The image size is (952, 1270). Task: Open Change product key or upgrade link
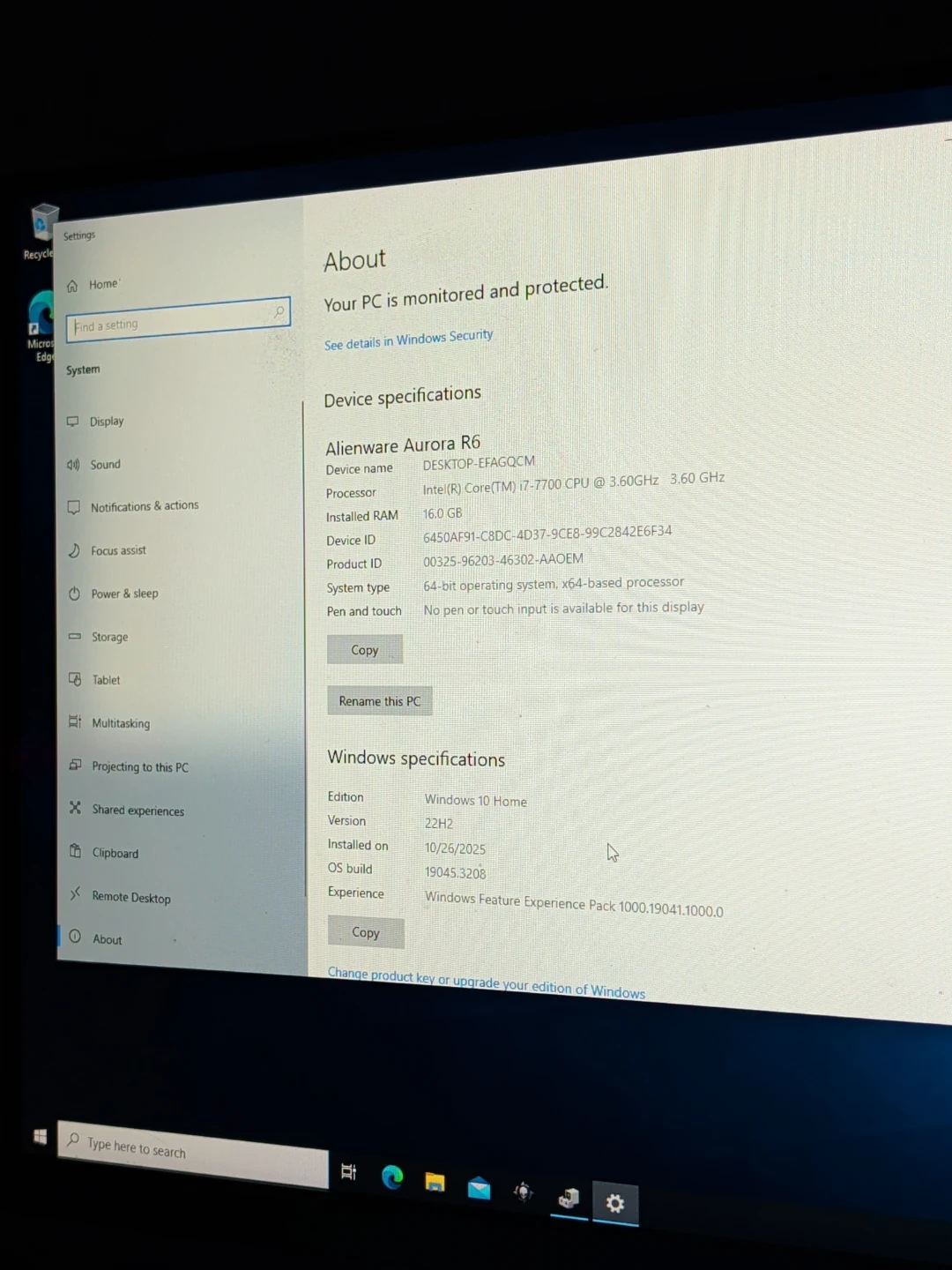487,982
